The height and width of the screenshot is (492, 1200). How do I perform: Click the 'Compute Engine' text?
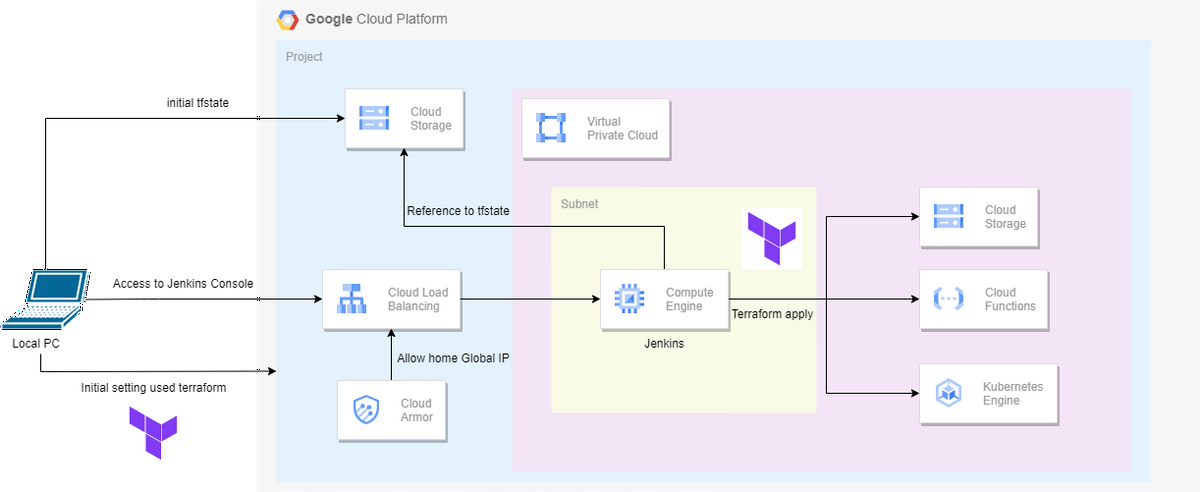[x=690, y=299]
